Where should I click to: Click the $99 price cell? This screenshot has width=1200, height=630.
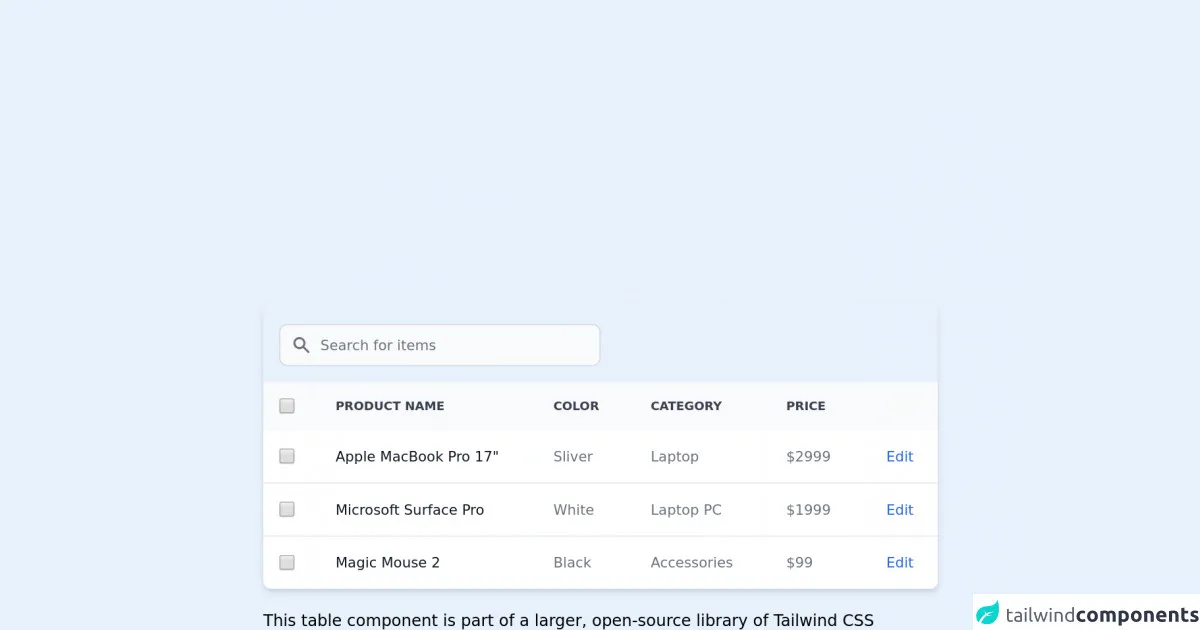coord(799,562)
